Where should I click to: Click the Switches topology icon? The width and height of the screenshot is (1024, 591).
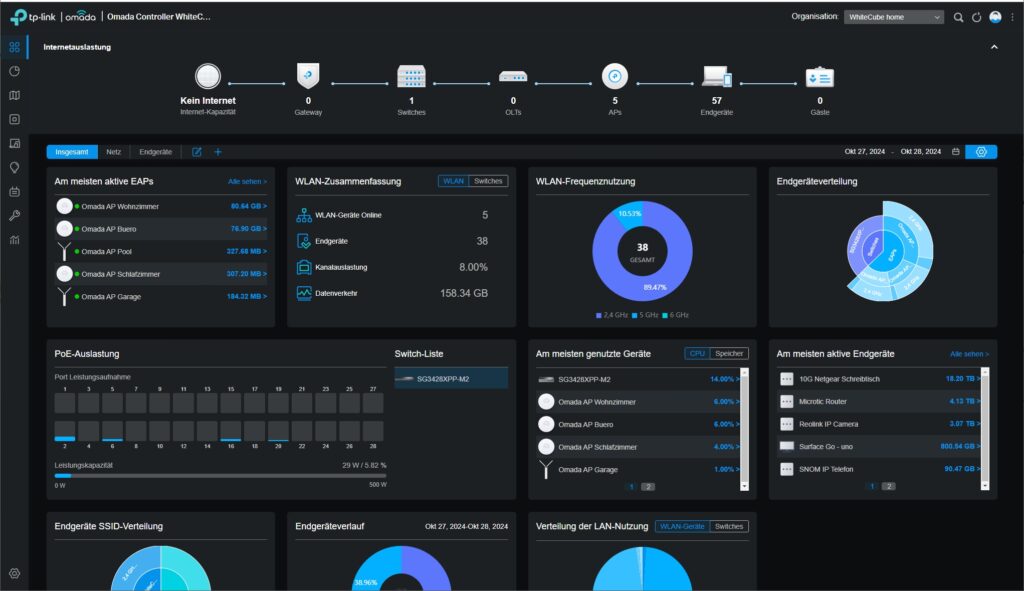tap(411, 76)
